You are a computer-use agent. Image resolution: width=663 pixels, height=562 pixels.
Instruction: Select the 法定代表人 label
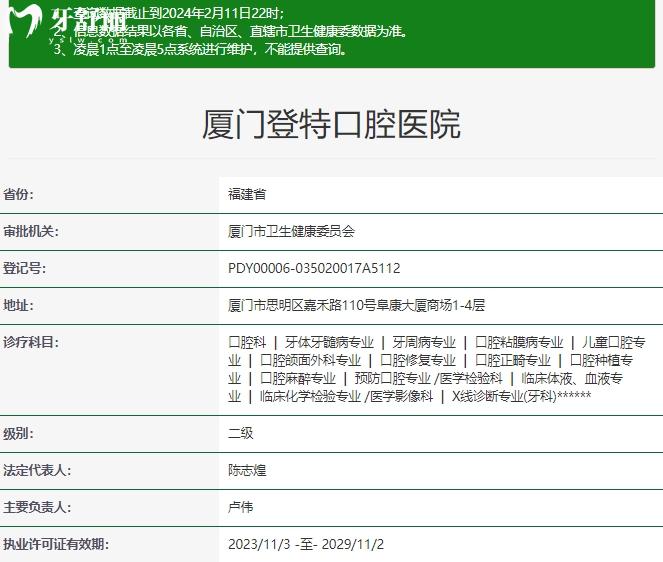pyautogui.click(x=37, y=471)
